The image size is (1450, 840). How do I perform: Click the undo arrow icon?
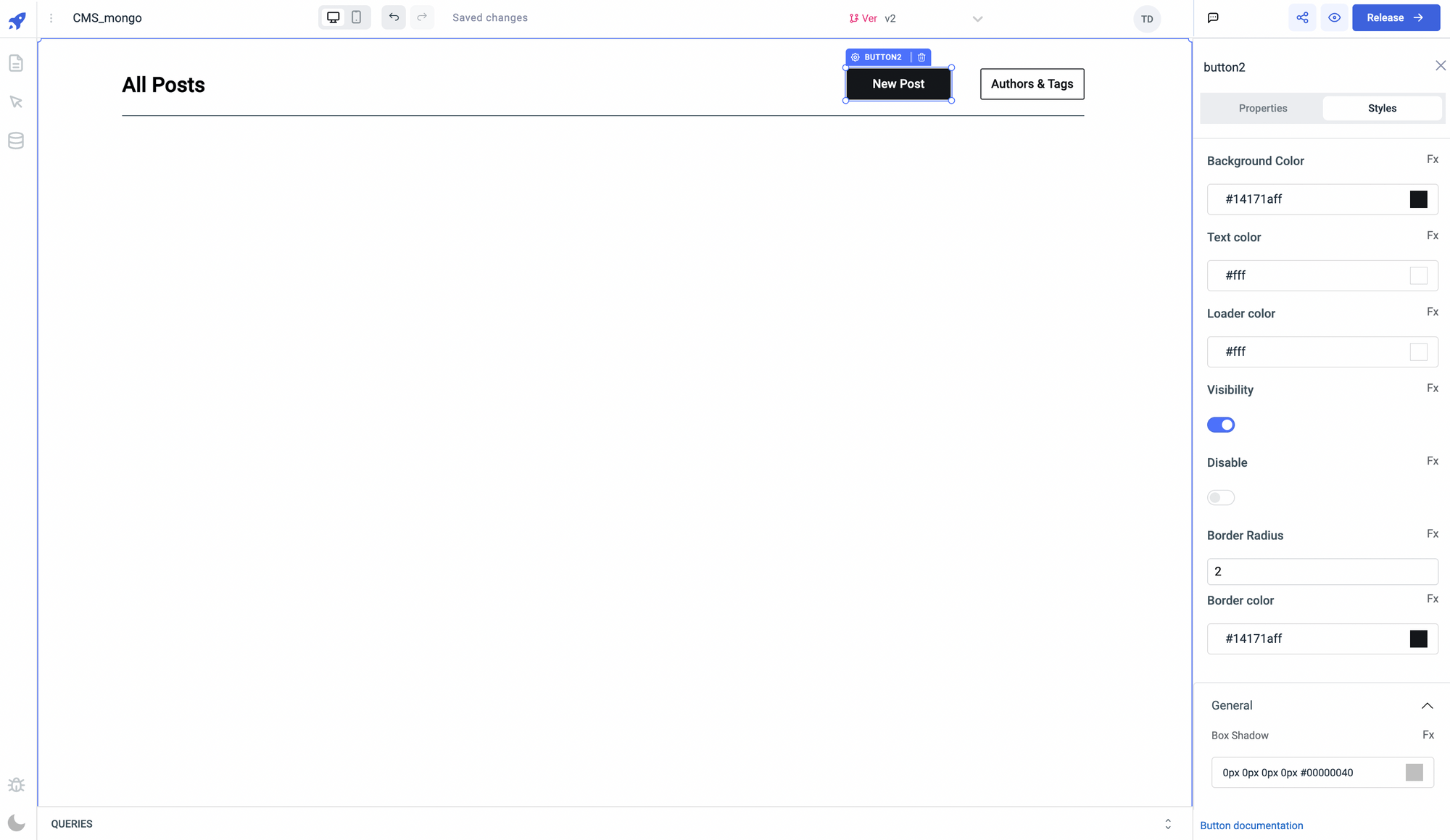coord(394,17)
